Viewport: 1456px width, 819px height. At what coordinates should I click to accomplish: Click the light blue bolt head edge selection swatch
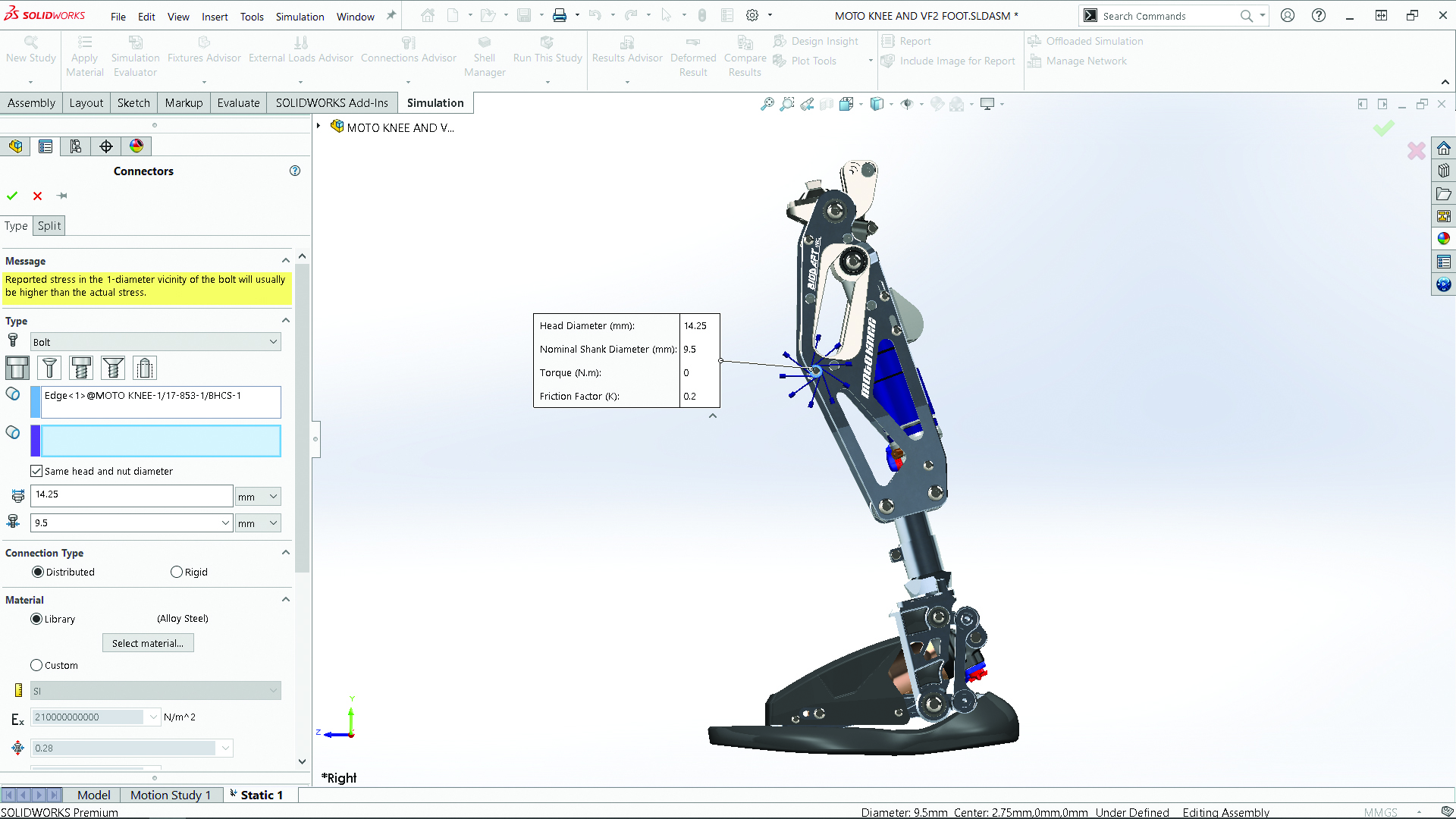tap(36, 402)
